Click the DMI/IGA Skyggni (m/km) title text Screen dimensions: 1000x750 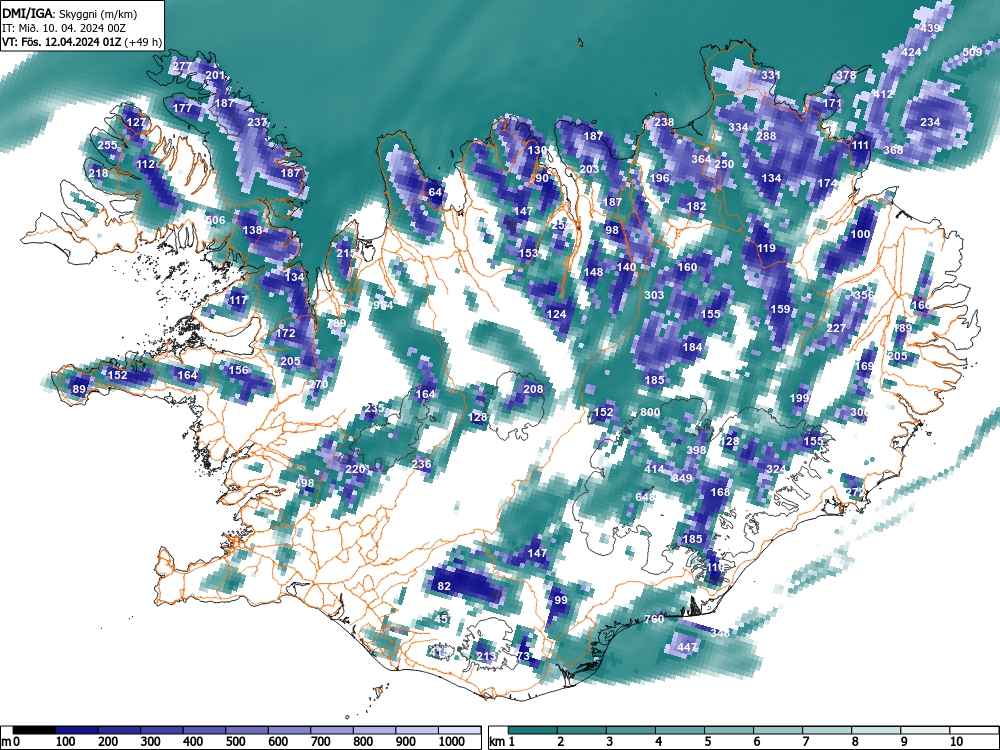coord(70,13)
